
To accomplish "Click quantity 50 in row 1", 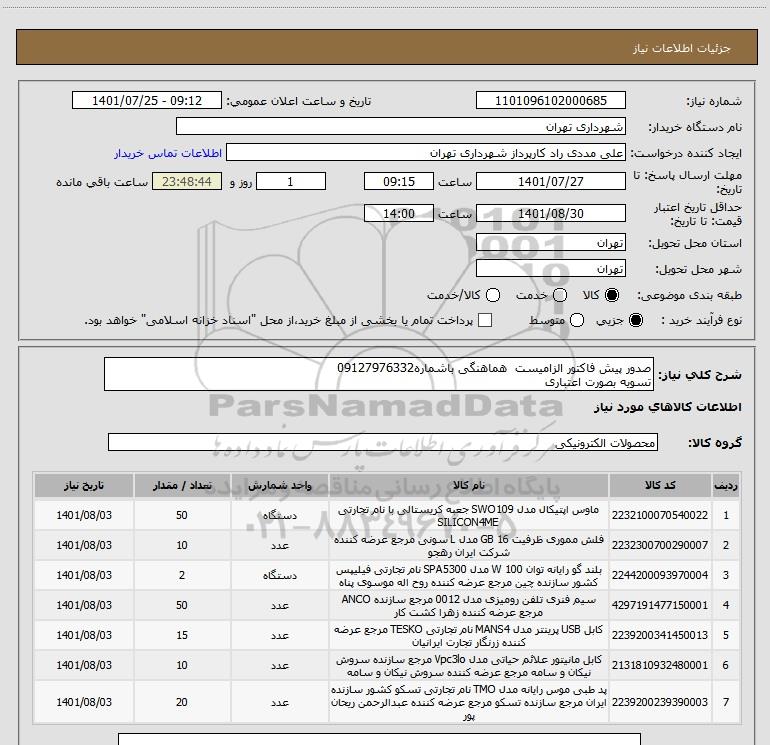I will [x=182, y=515].
